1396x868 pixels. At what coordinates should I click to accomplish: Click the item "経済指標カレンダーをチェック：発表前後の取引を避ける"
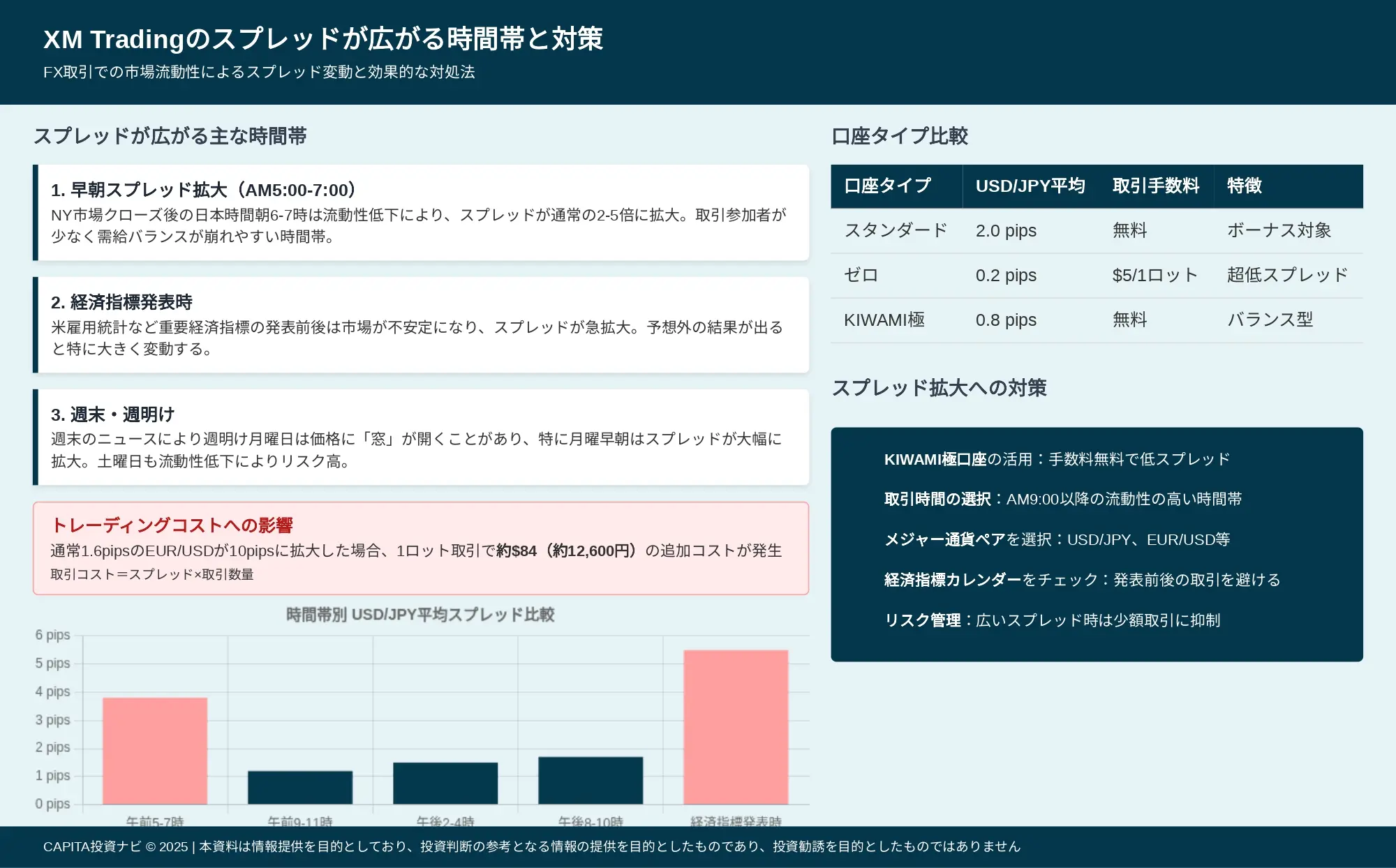click(x=1083, y=580)
